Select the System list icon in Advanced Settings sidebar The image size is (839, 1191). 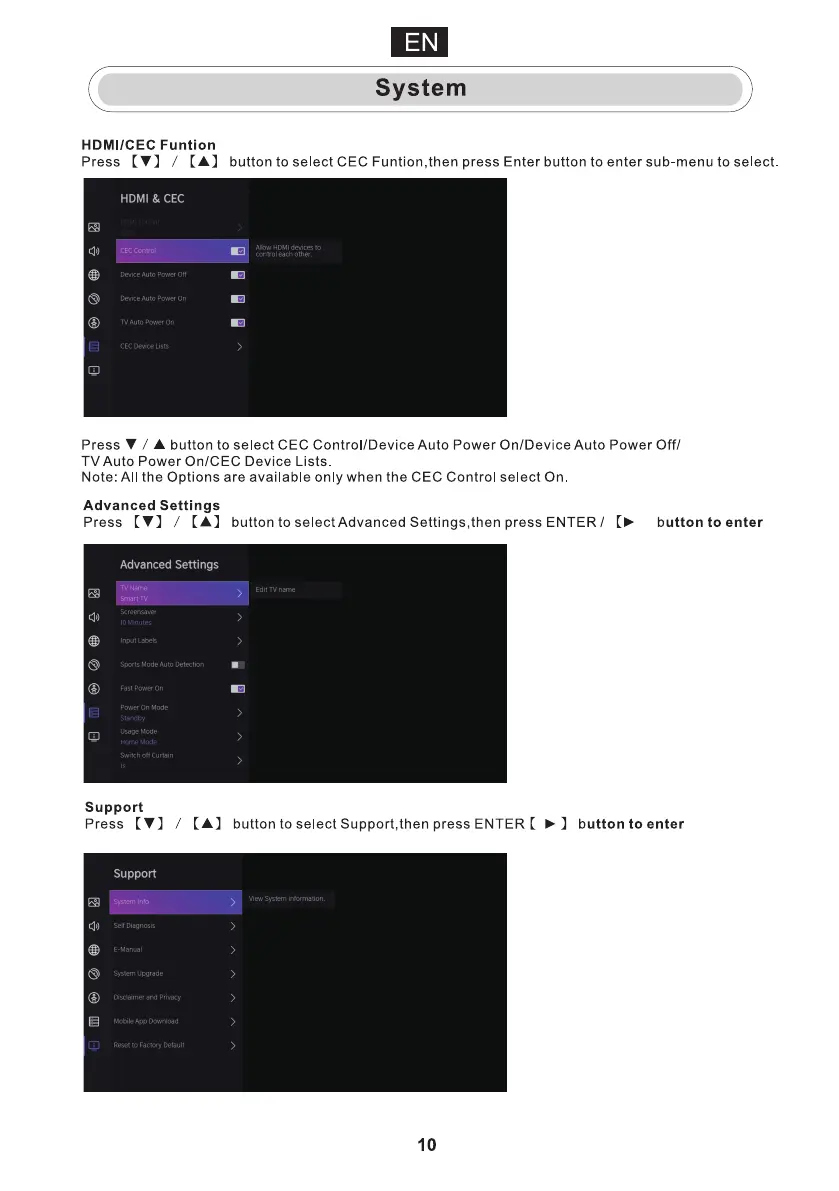point(94,713)
